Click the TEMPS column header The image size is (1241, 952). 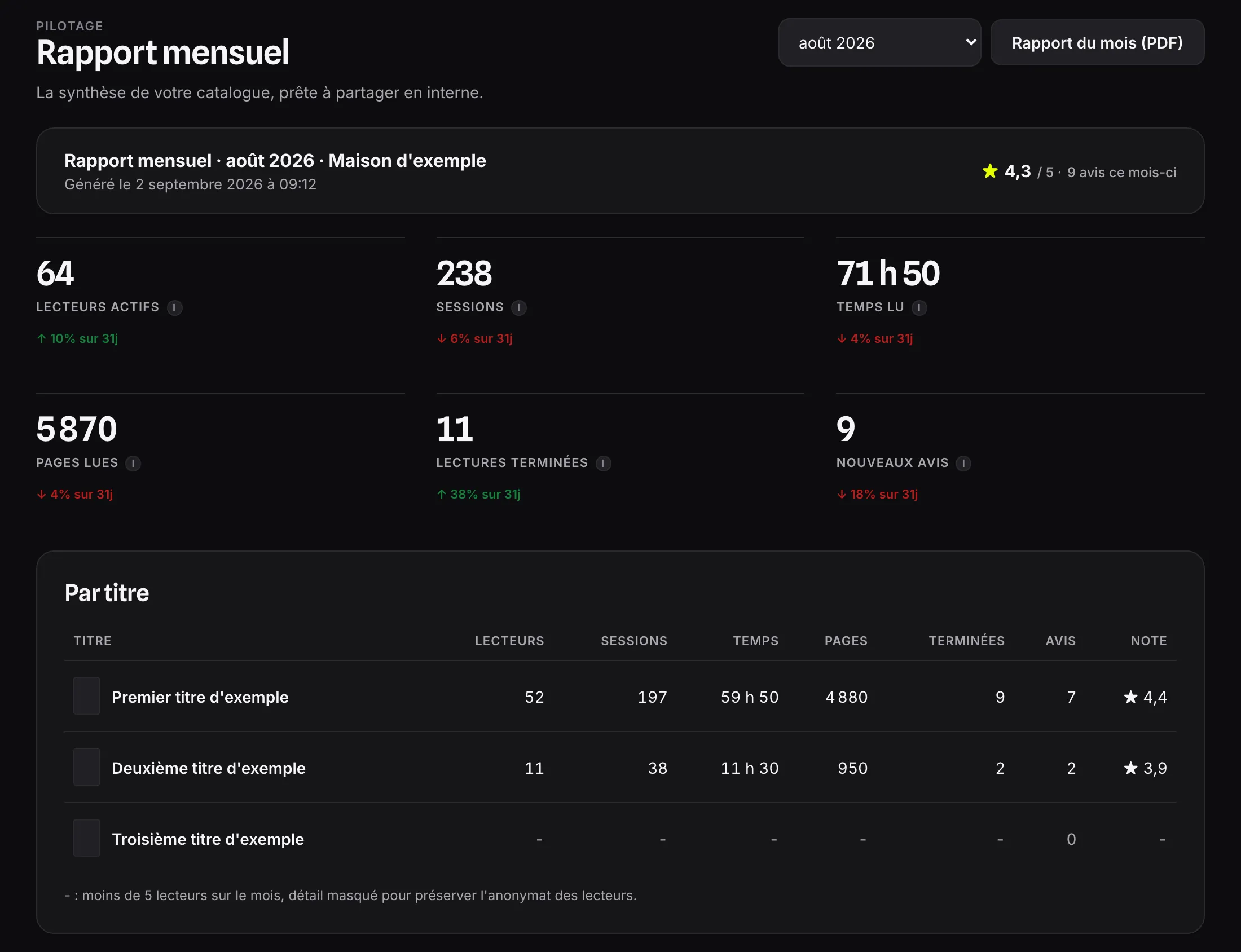click(755, 641)
